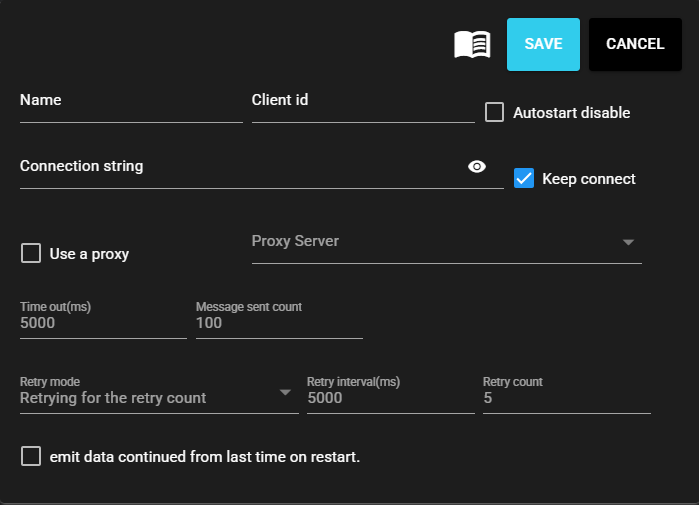Click the CANCEL button
The image size is (699, 505).
635,44
